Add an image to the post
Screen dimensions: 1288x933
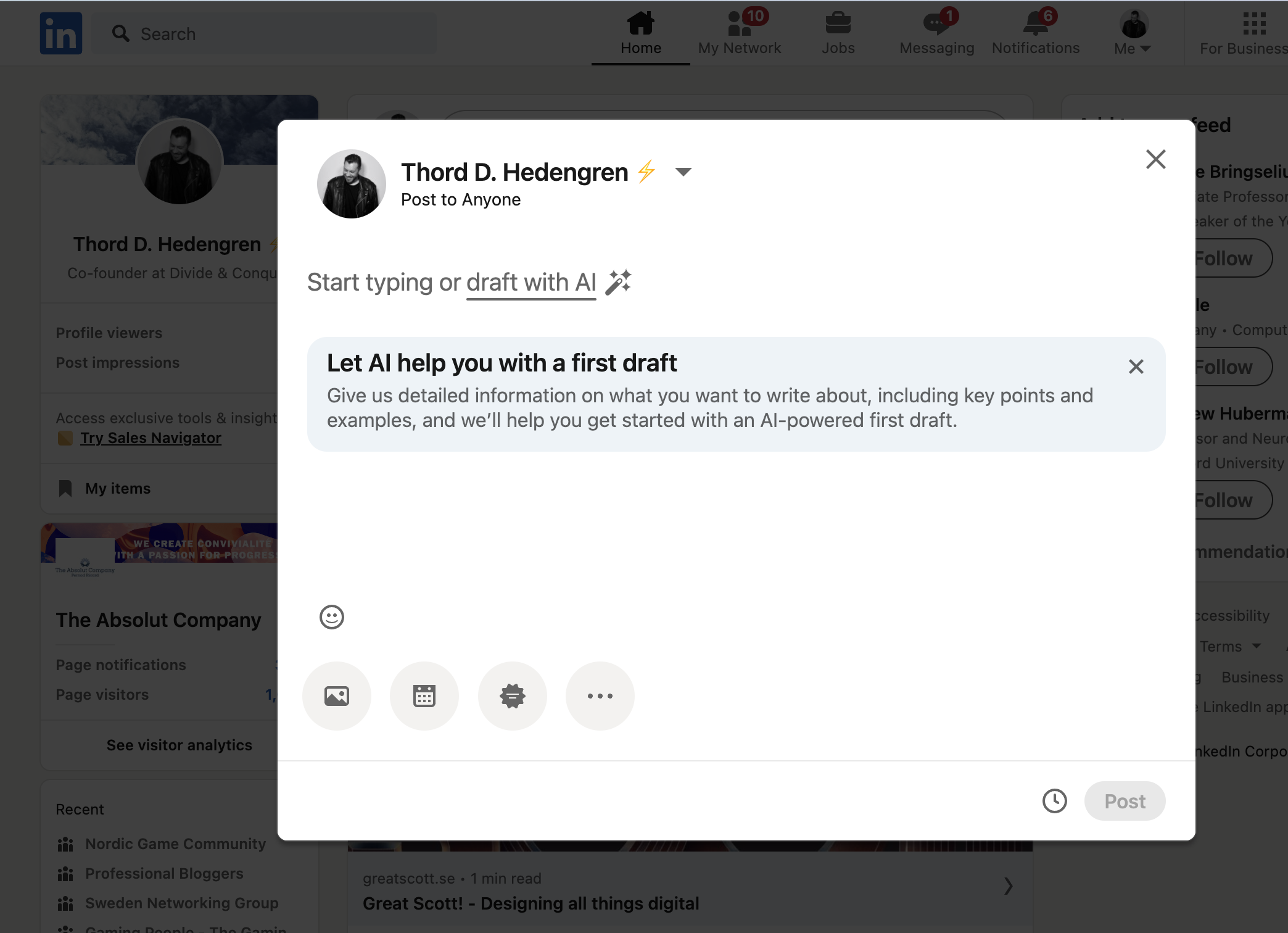coord(337,695)
